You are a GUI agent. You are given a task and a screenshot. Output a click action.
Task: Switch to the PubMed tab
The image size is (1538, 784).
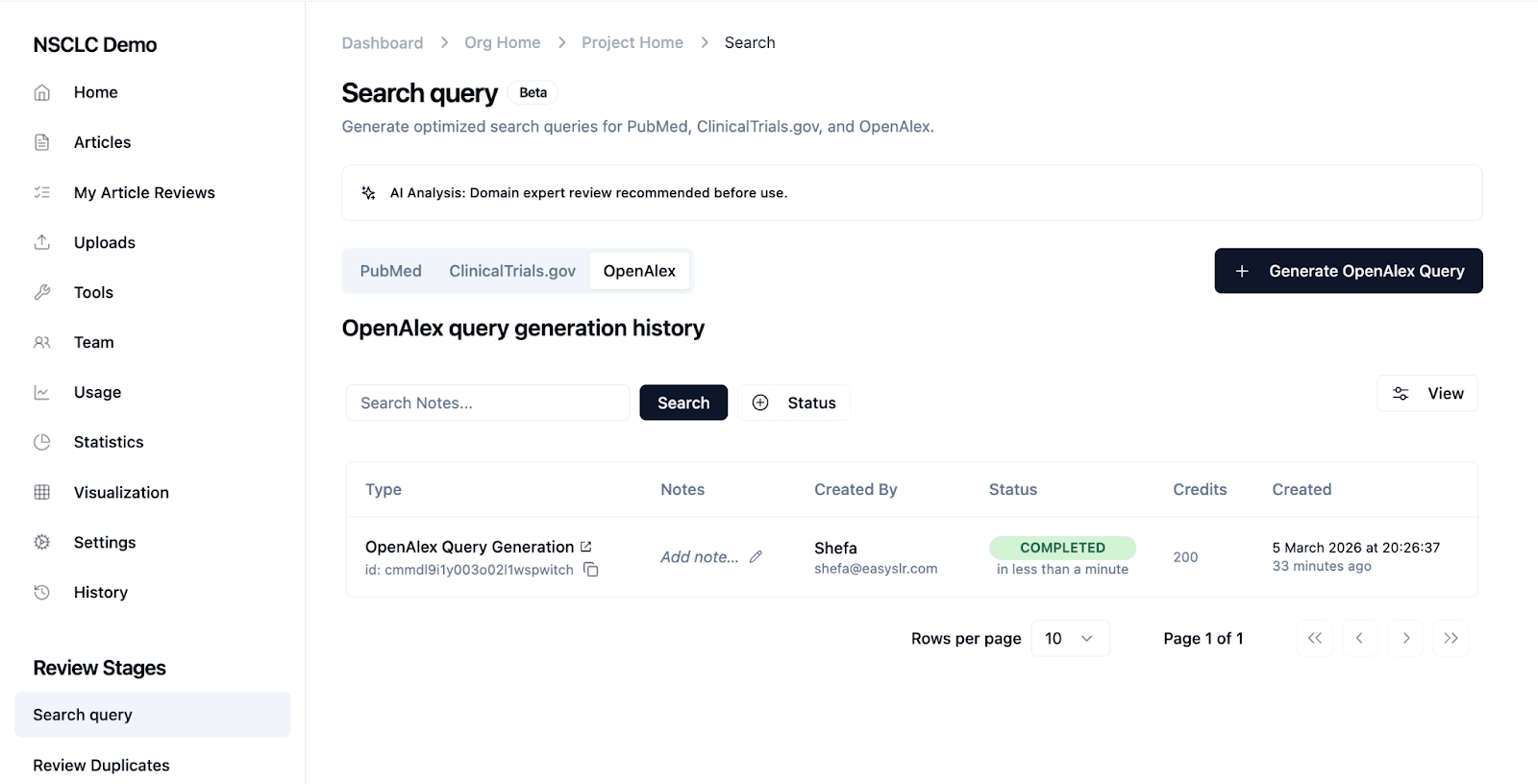(390, 271)
